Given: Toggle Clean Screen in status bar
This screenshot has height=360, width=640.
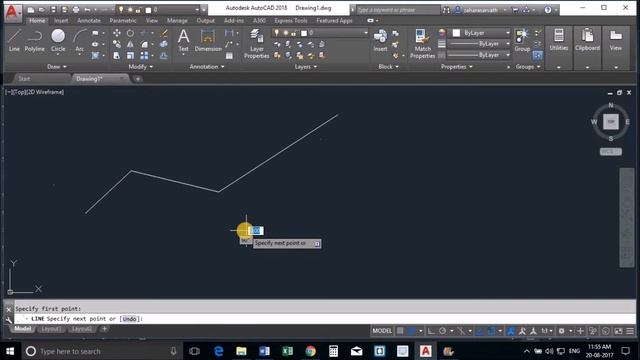Looking at the screenshot, I should [x=619, y=331].
